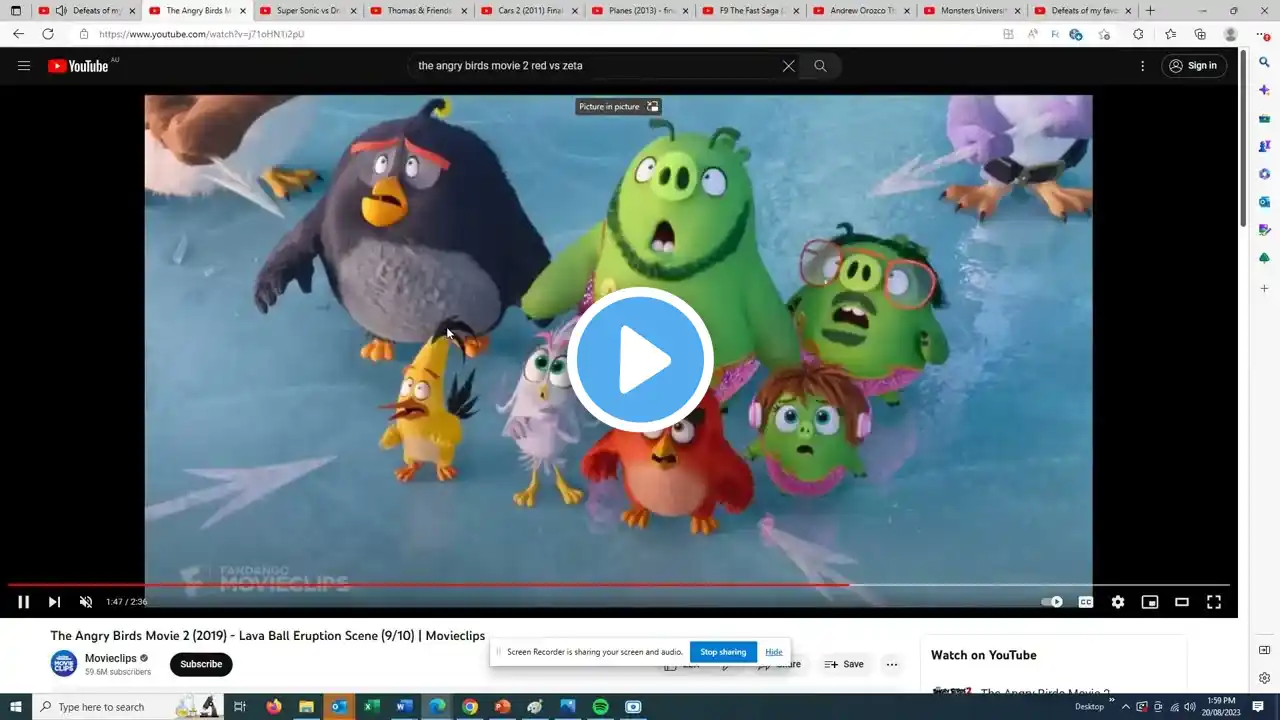Open Firefox from the taskbar
This screenshot has height=720, width=1280.
(x=273, y=707)
